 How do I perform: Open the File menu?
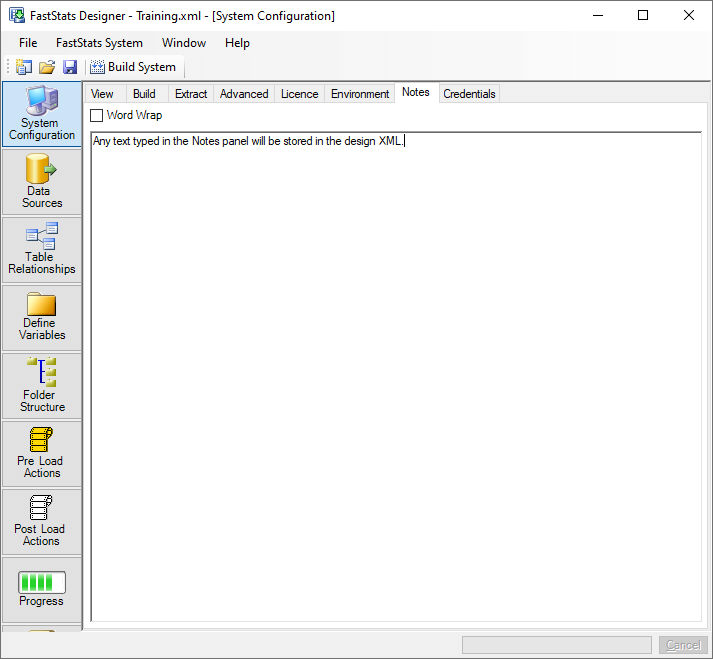28,43
